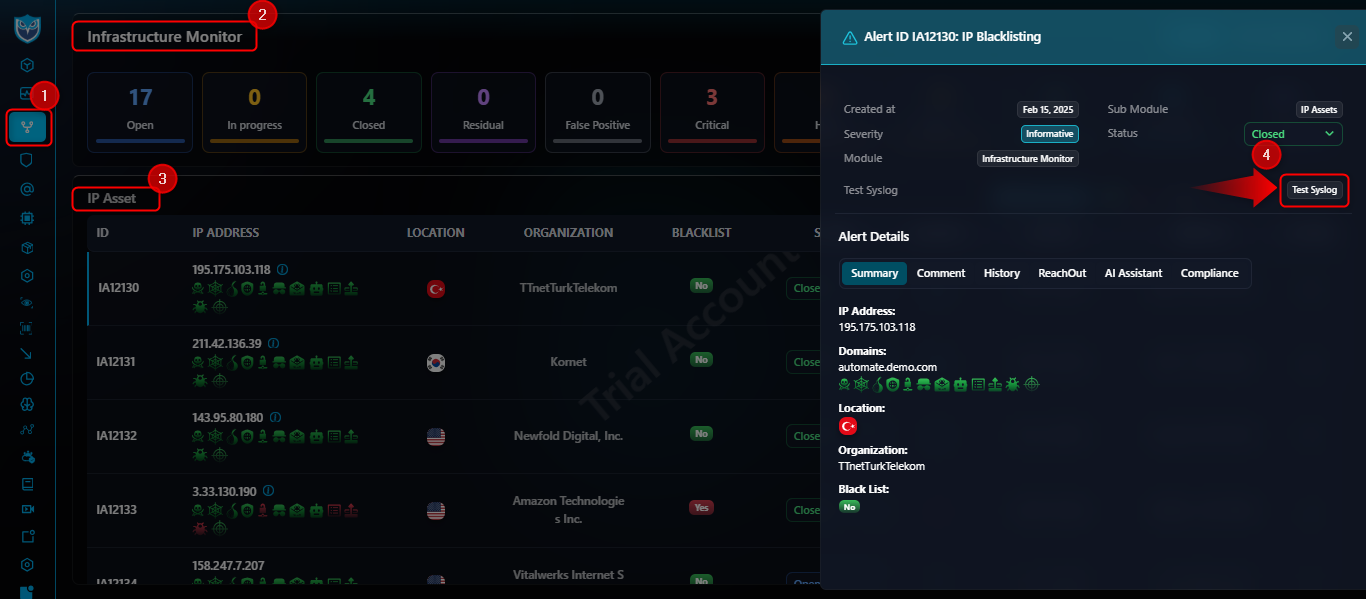The image size is (1366, 599).
Task: Switch to the Comment tab
Action: 941,273
